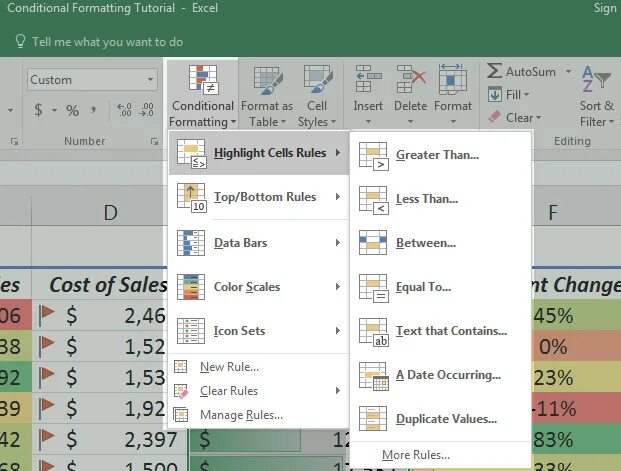
Task: Open Cell Styles gallery
Action: tap(318, 96)
